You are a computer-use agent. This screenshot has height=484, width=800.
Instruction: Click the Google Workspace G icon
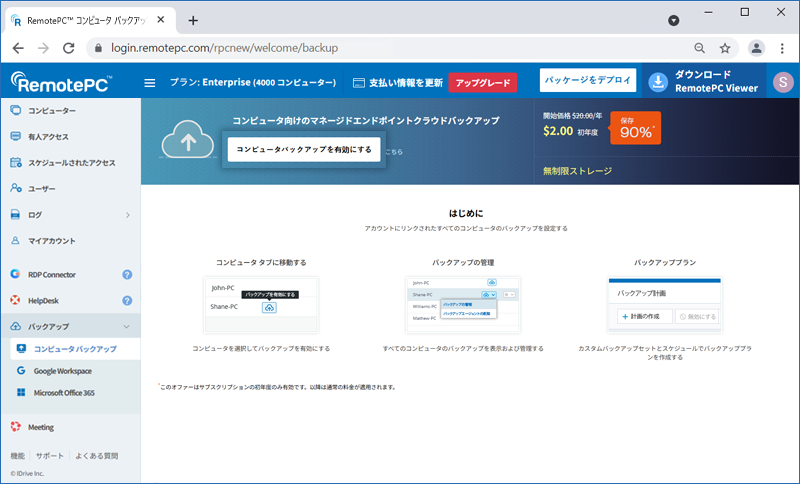click(x=21, y=370)
